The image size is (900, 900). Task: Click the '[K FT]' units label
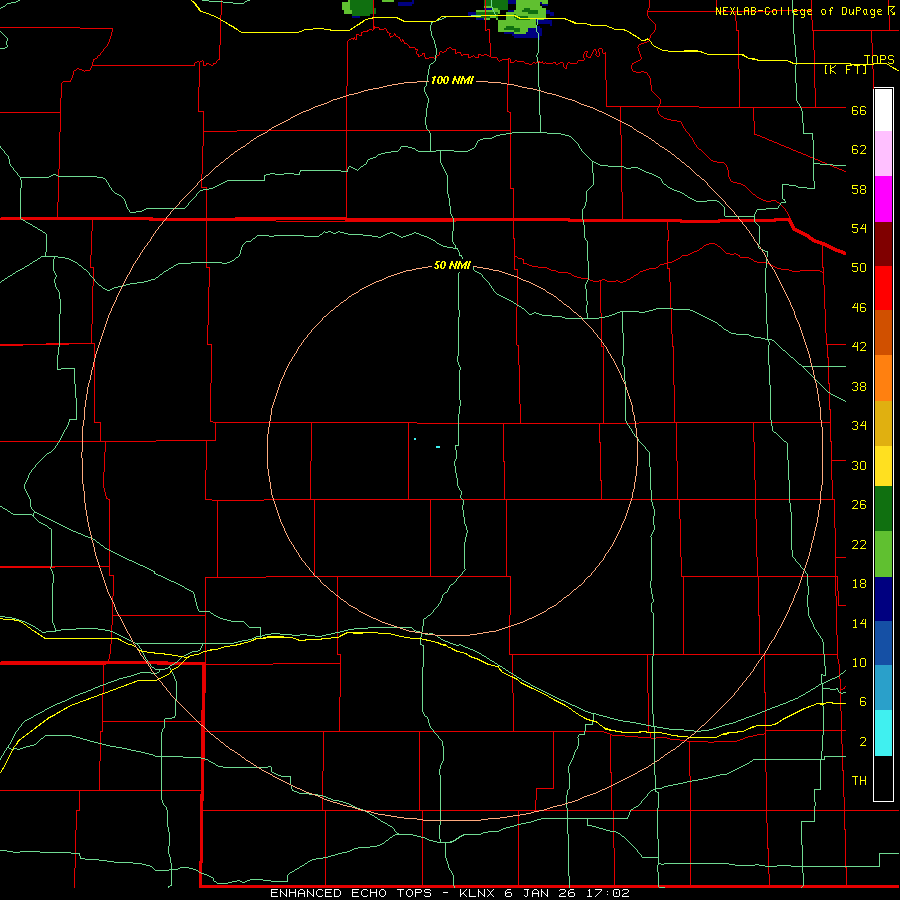(x=845, y=69)
